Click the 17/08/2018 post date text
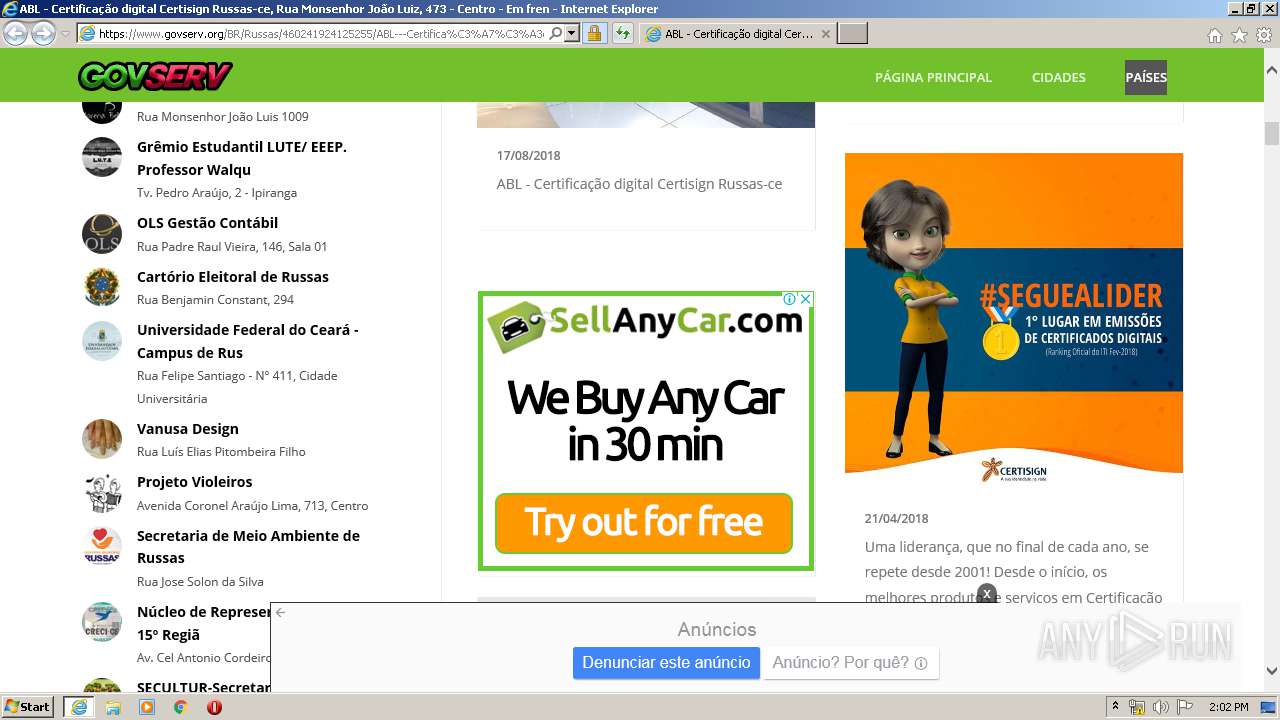1280x720 pixels. click(x=529, y=156)
